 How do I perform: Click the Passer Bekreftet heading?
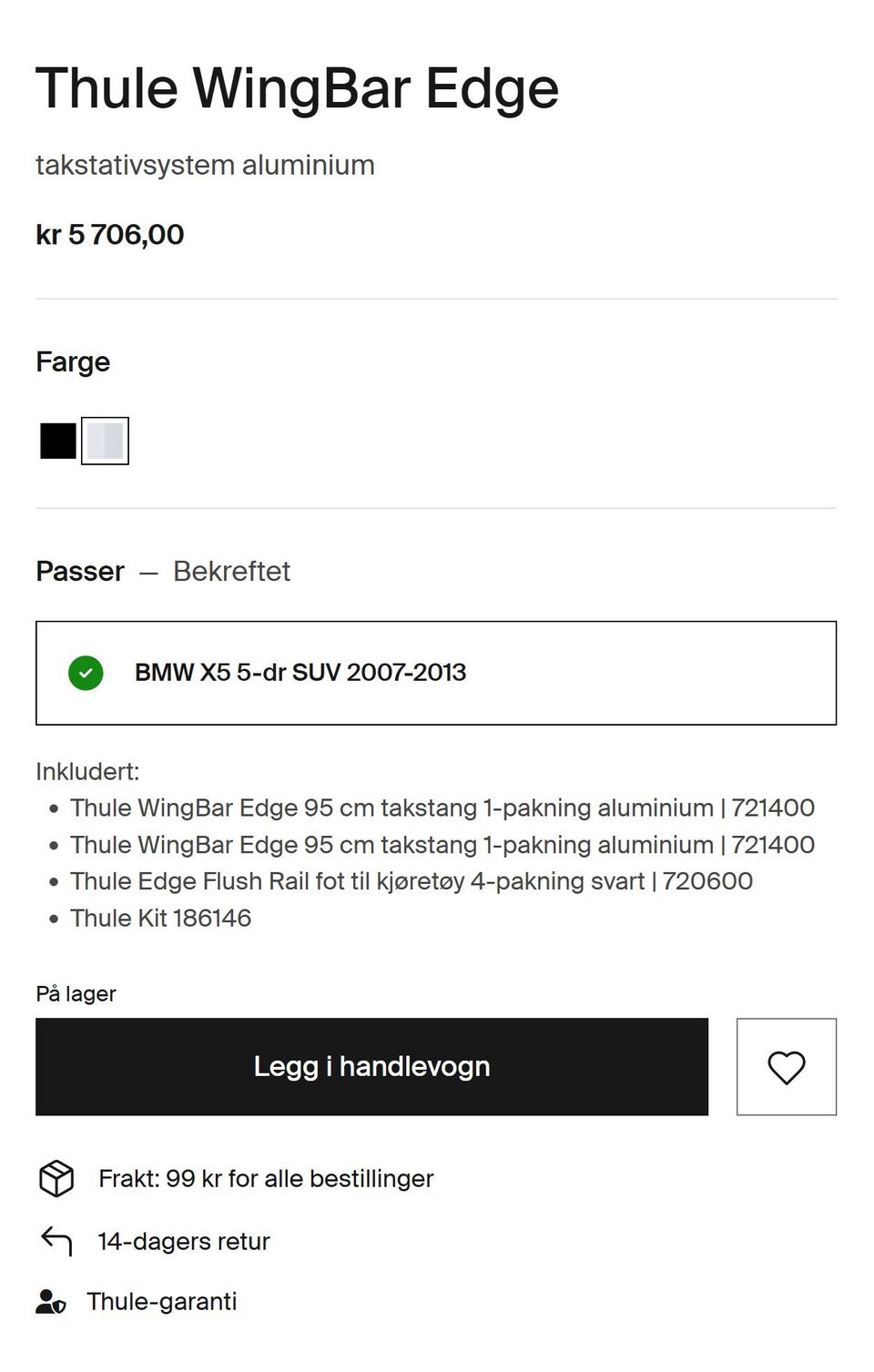pyautogui.click(x=163, y=571)
